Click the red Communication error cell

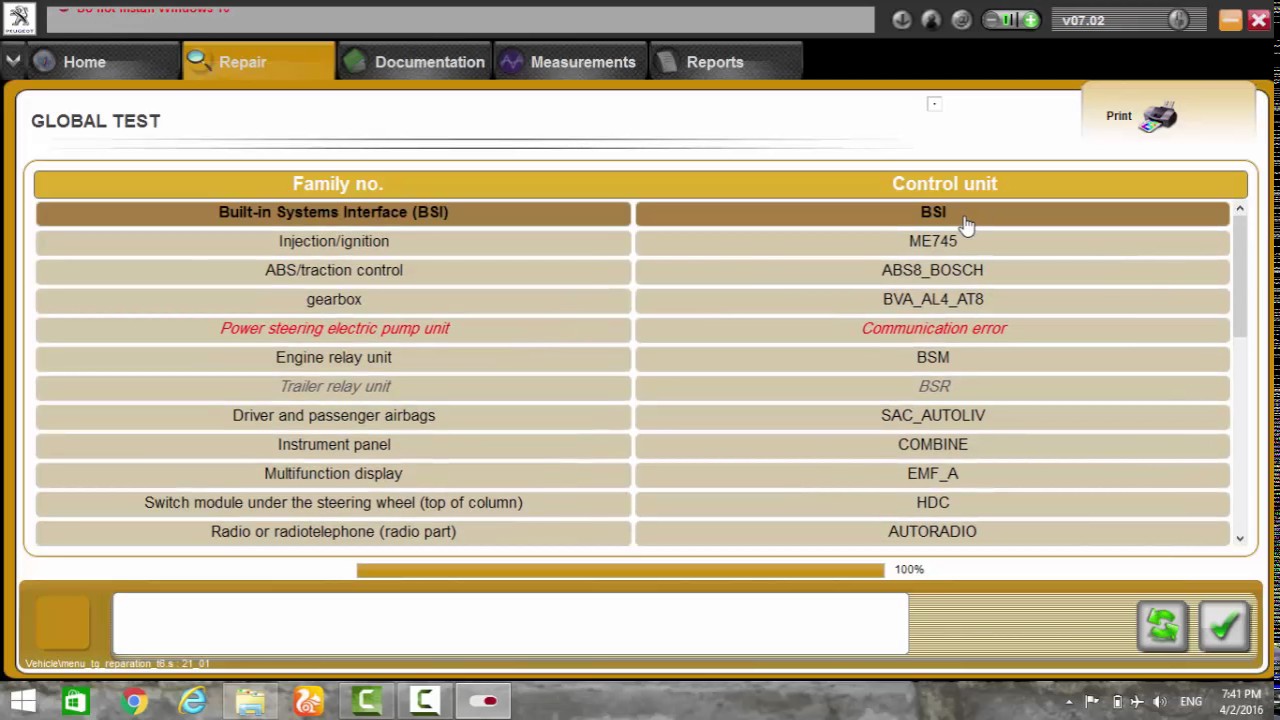pyautogui.click(x=932, y=328)
